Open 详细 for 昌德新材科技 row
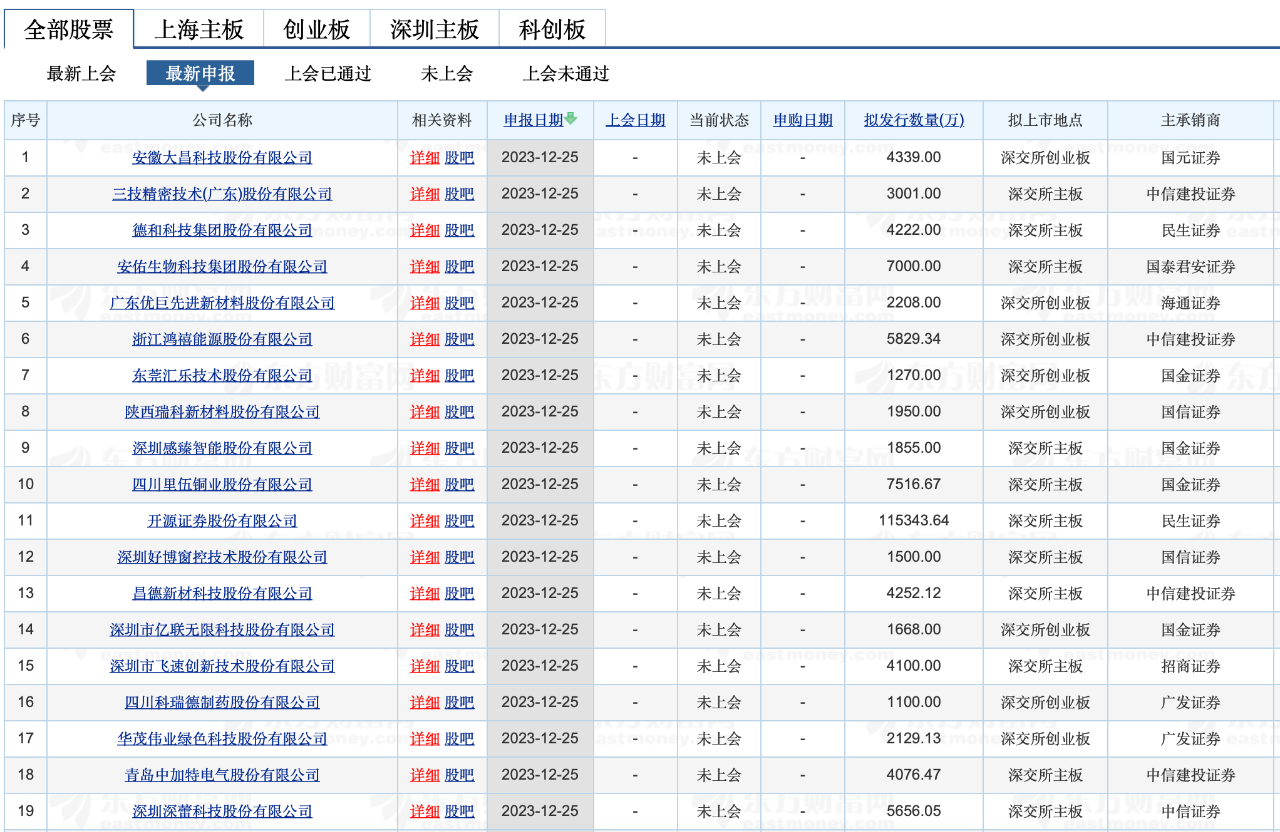 (x=425, y=594)
